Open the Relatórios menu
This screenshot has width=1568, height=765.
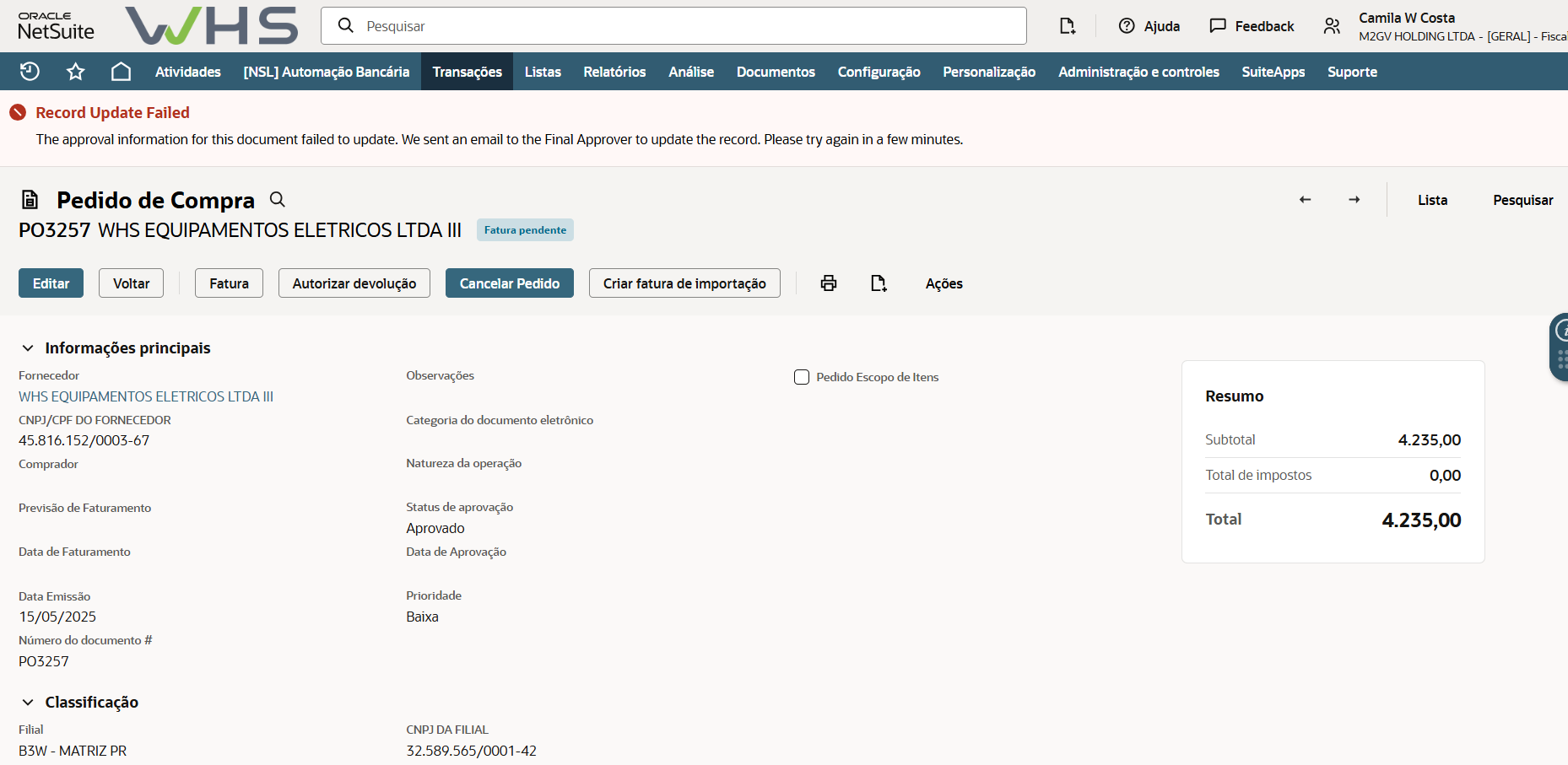614,72
